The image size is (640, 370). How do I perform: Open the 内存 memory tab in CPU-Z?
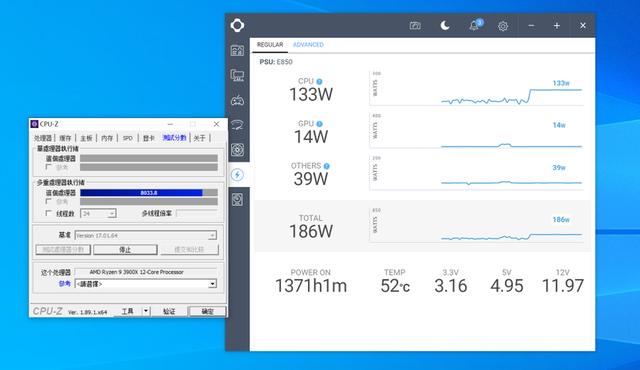[107, 138]
